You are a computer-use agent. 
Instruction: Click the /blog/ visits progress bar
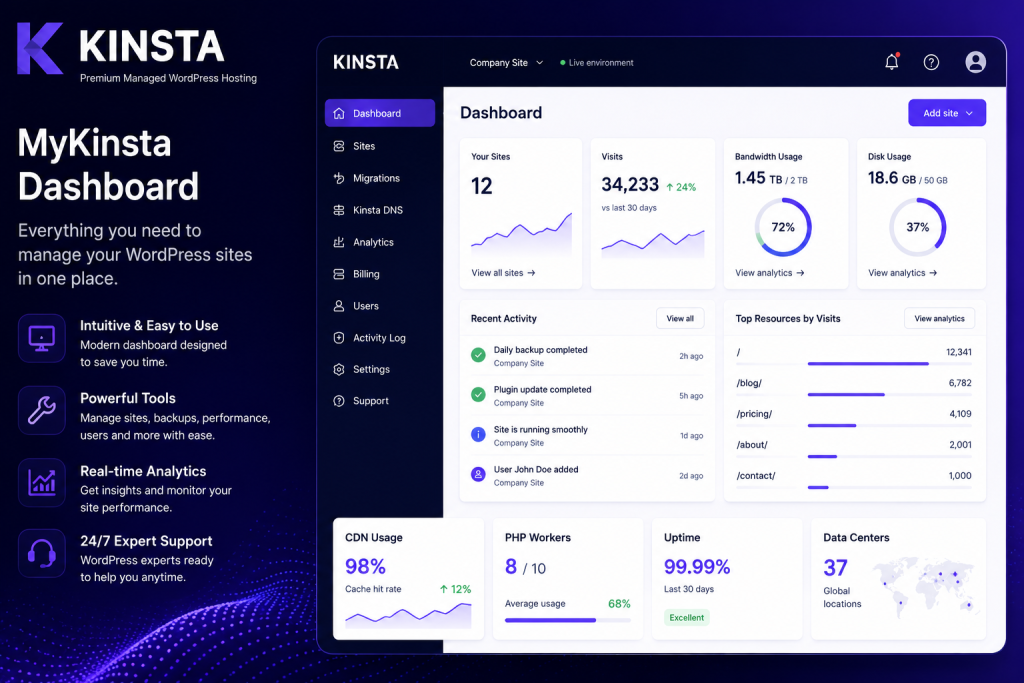click(x=889, y=394)
